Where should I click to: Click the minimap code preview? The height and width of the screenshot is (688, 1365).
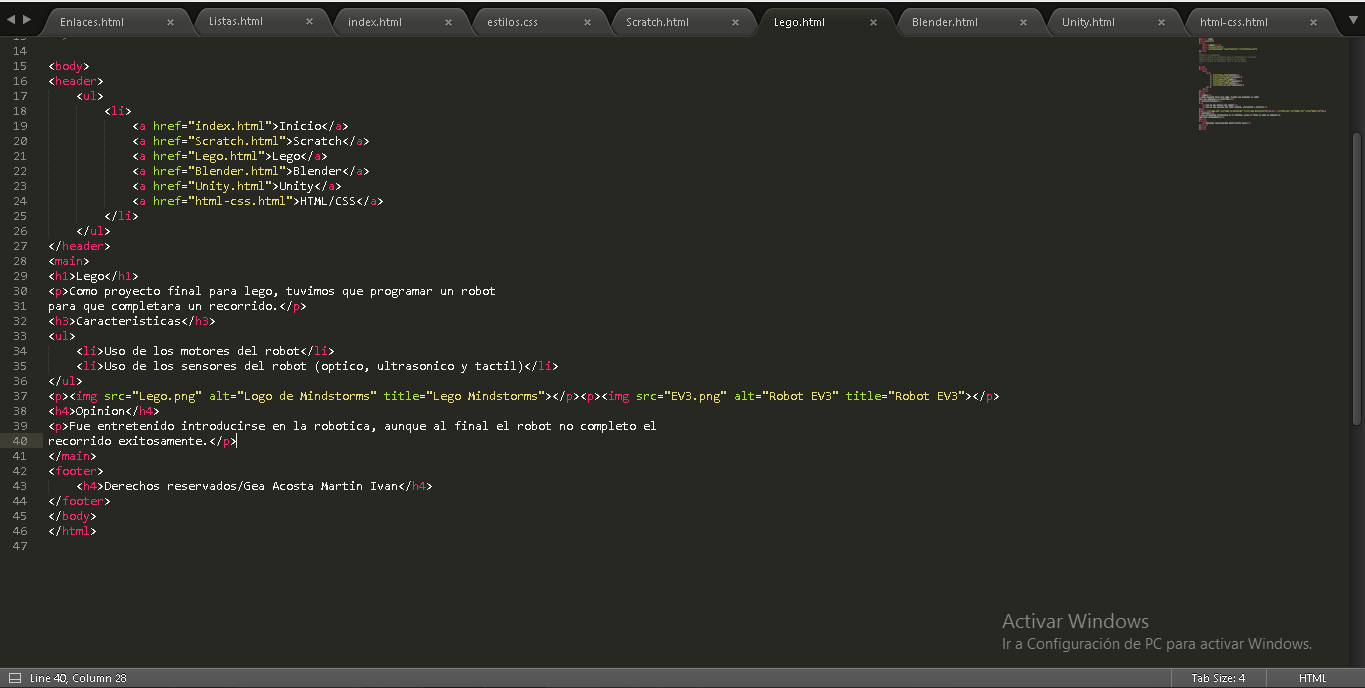1262,85
